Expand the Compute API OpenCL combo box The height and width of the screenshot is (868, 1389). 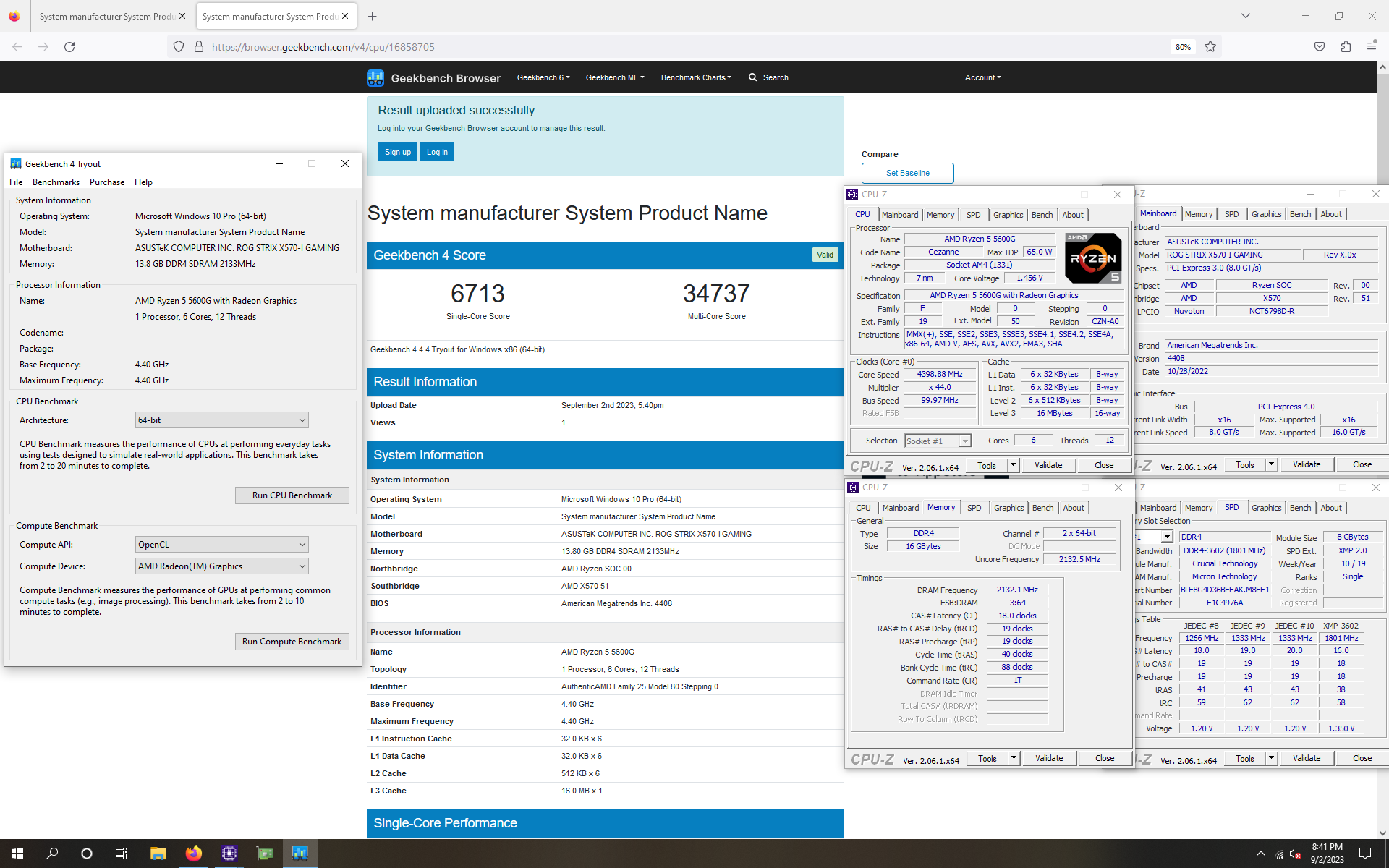222,545
